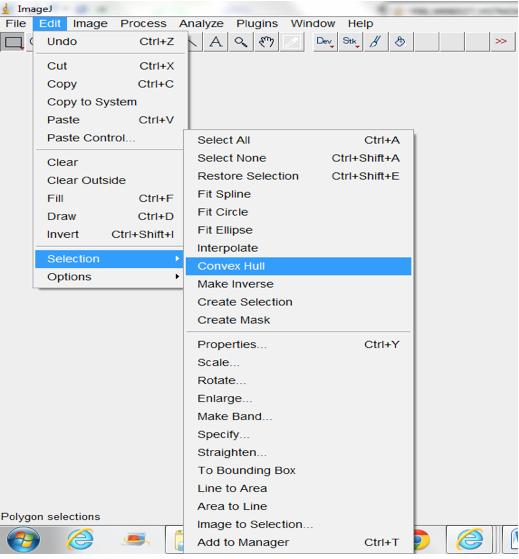Open the Specify selection dialog

click(298, 435)
